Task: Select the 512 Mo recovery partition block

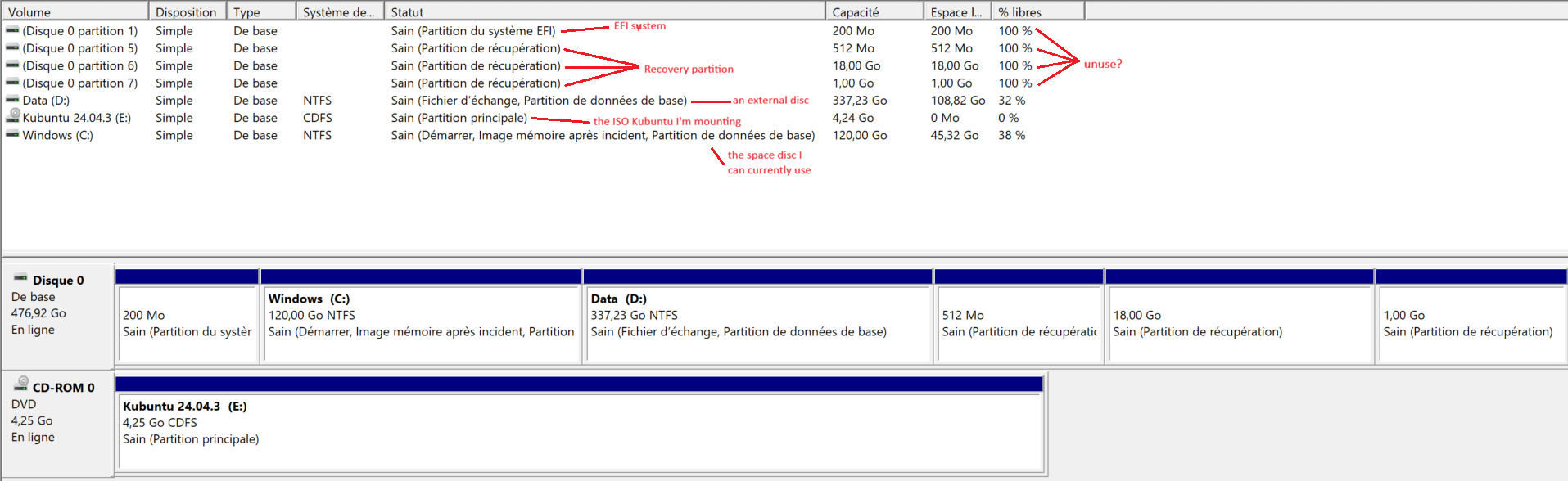Action: pyautogui.click(x=1019, y=323)
